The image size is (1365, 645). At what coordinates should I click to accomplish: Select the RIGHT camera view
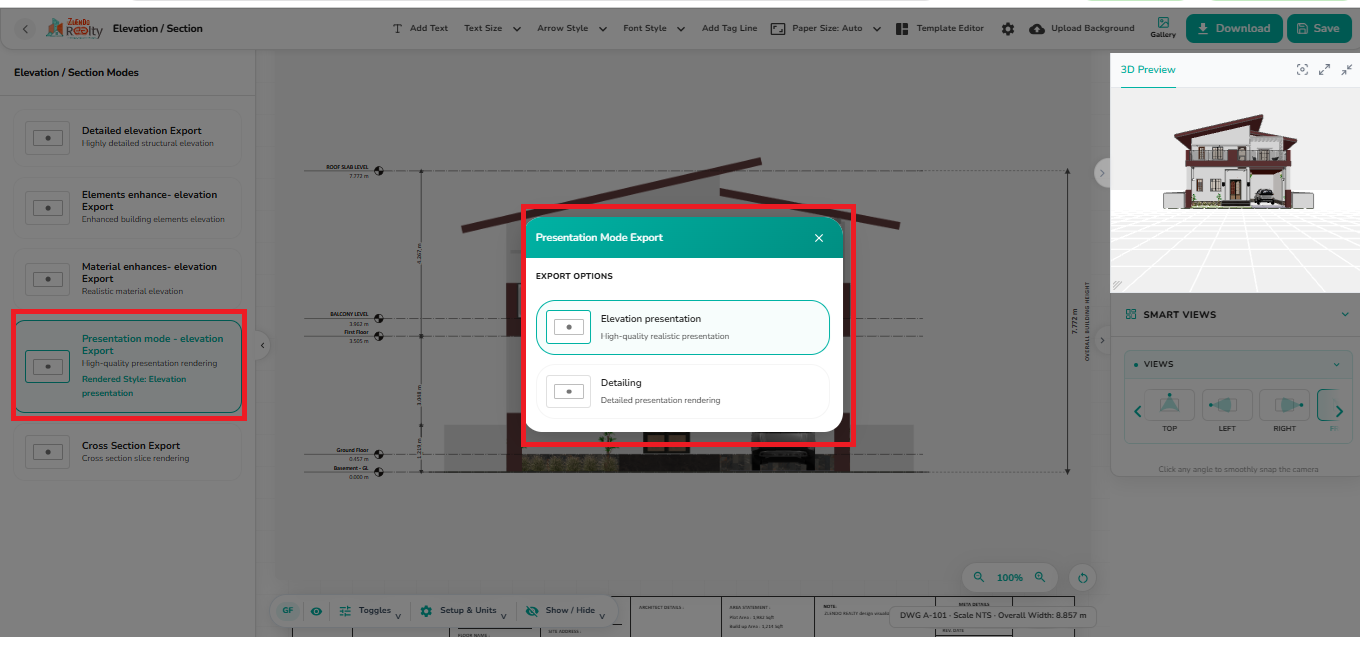tap(1284, 410)
